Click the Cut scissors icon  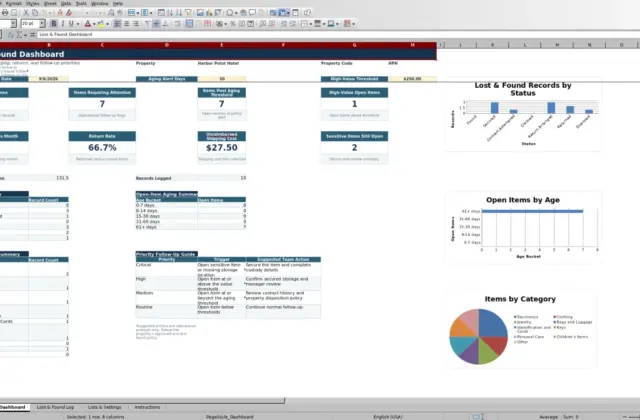(26, 13)
